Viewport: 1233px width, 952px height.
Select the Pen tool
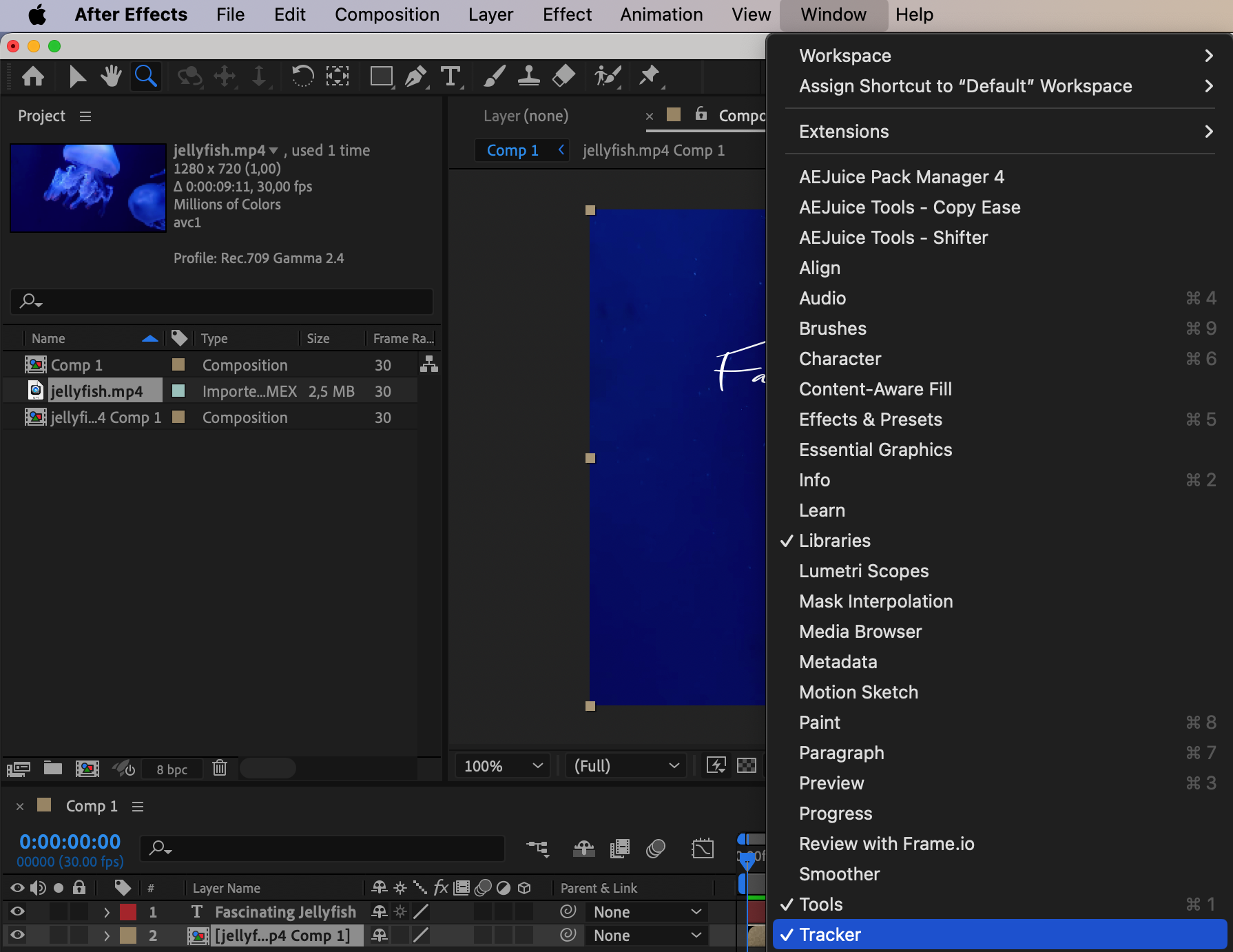(x=416, y=76)
